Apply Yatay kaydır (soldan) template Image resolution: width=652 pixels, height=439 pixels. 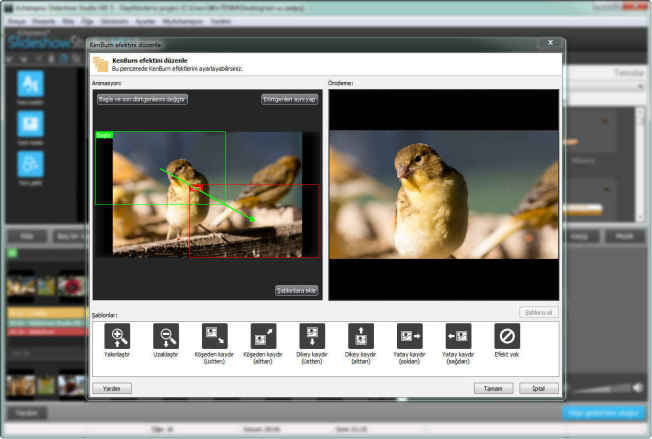click(409, 337)
